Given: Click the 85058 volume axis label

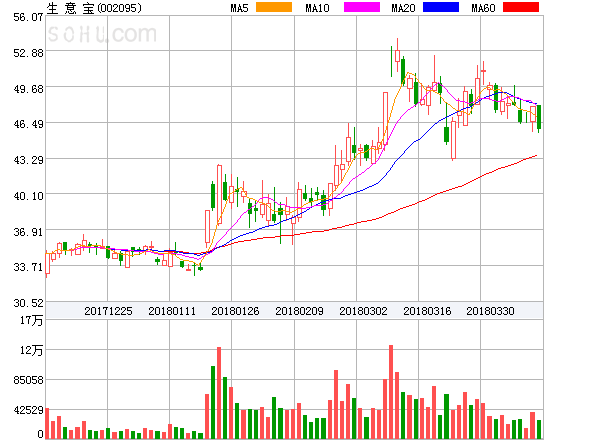Looking at the screenshot, I should (x=28, y=380).
